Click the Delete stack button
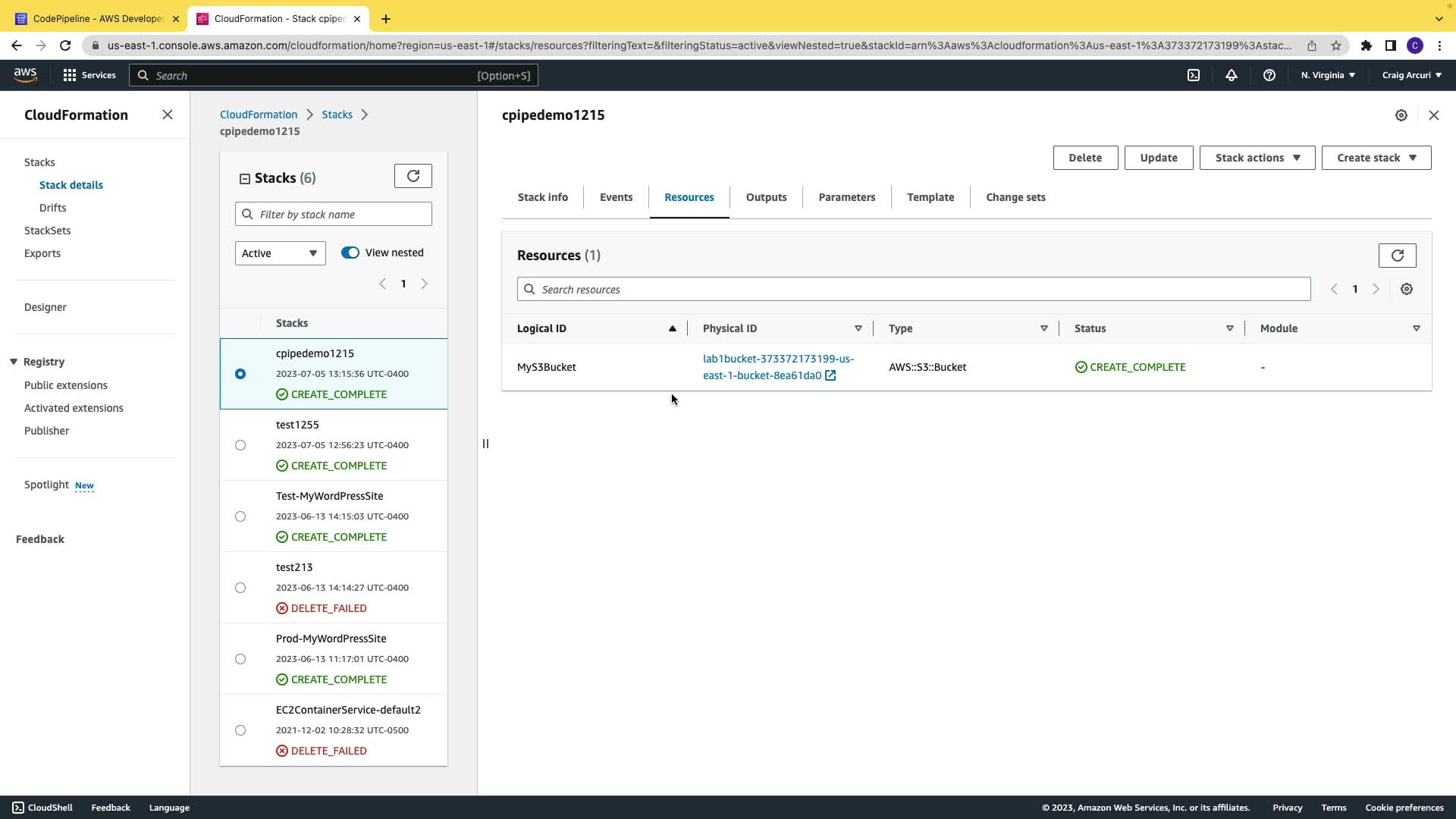The image size is (1456, 819). tap(1084, 158)
